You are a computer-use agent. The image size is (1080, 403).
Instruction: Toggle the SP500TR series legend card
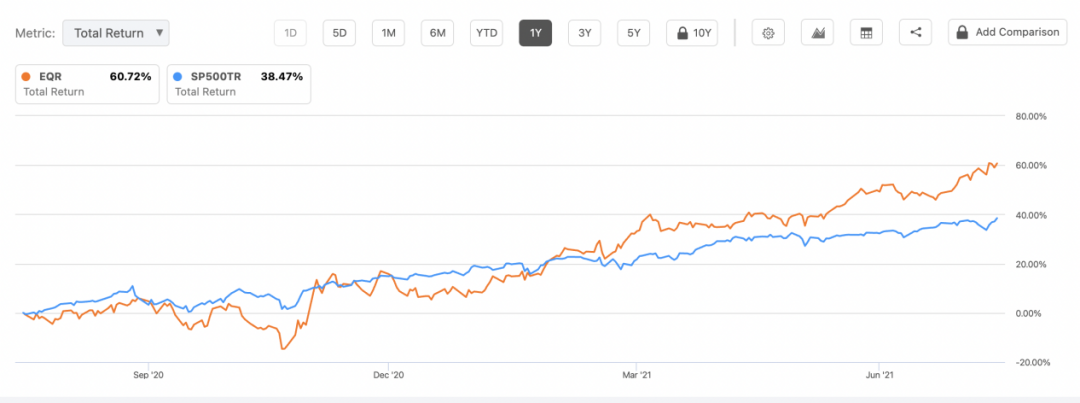(240, 84)
